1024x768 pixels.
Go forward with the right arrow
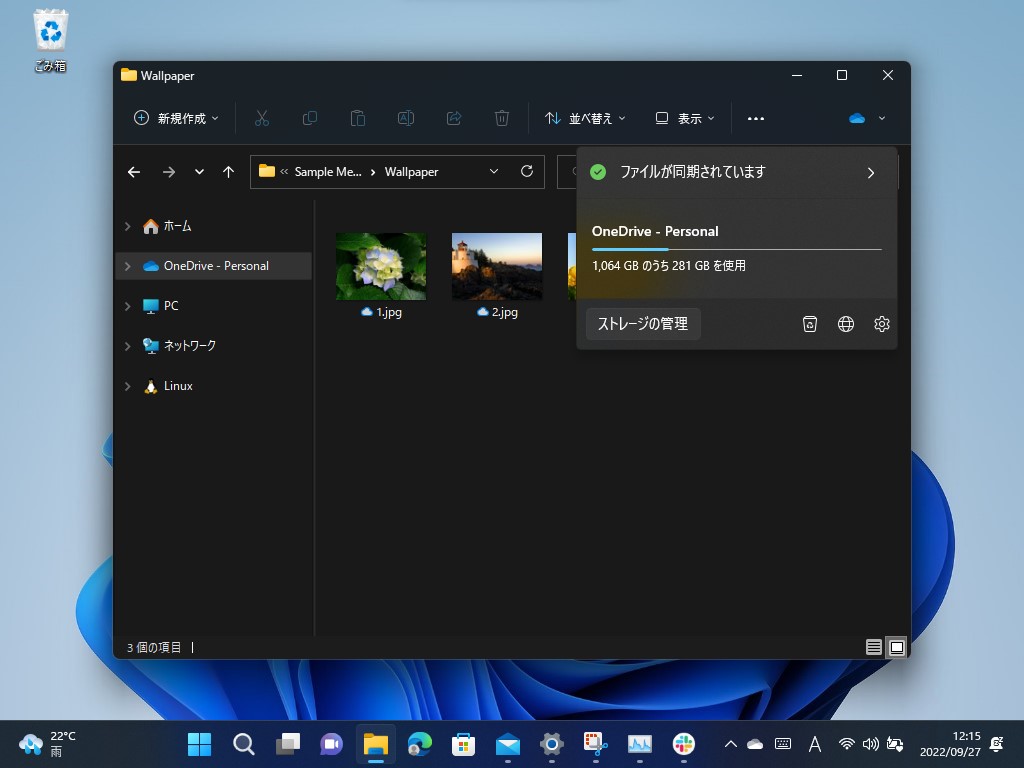(168, 172)
